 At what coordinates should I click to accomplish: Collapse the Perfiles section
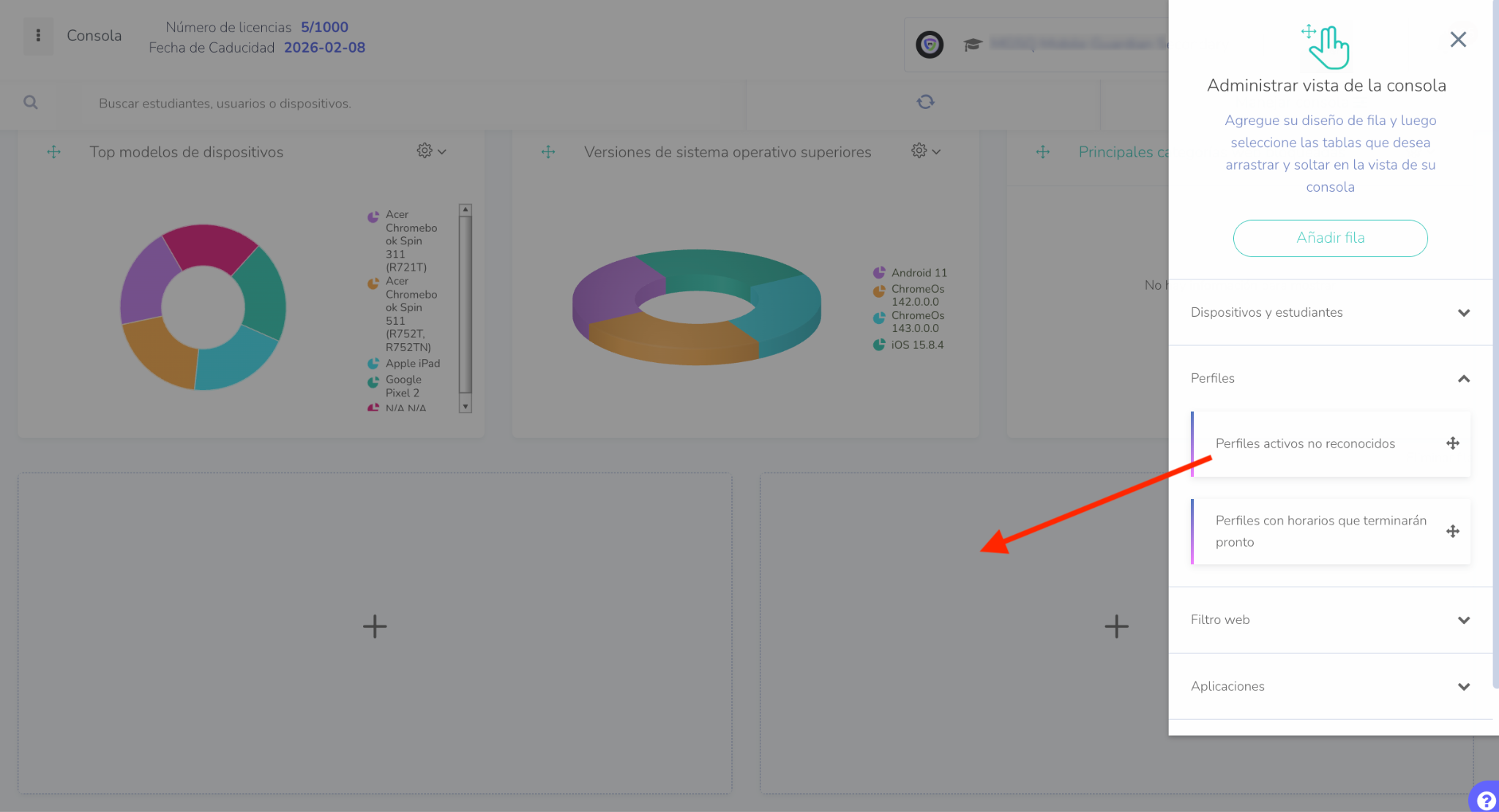pos(1463,379)
